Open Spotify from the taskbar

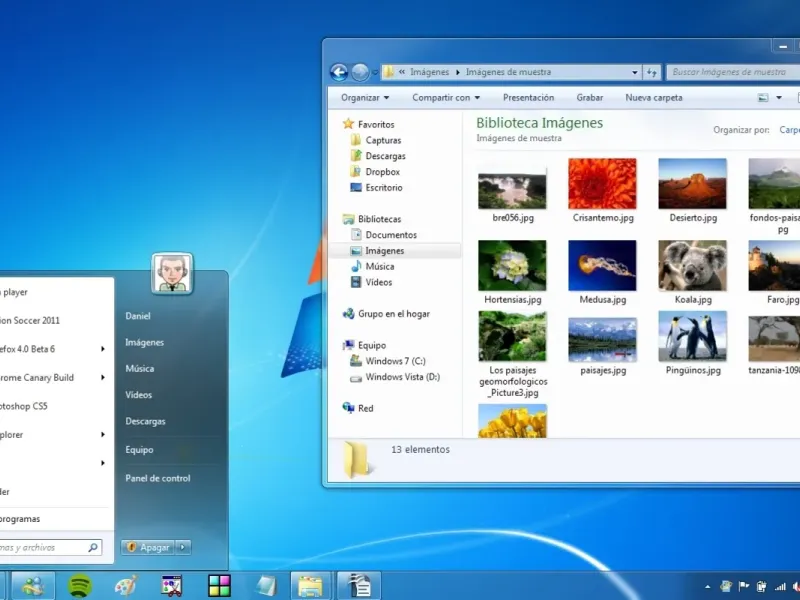[79, 586]
